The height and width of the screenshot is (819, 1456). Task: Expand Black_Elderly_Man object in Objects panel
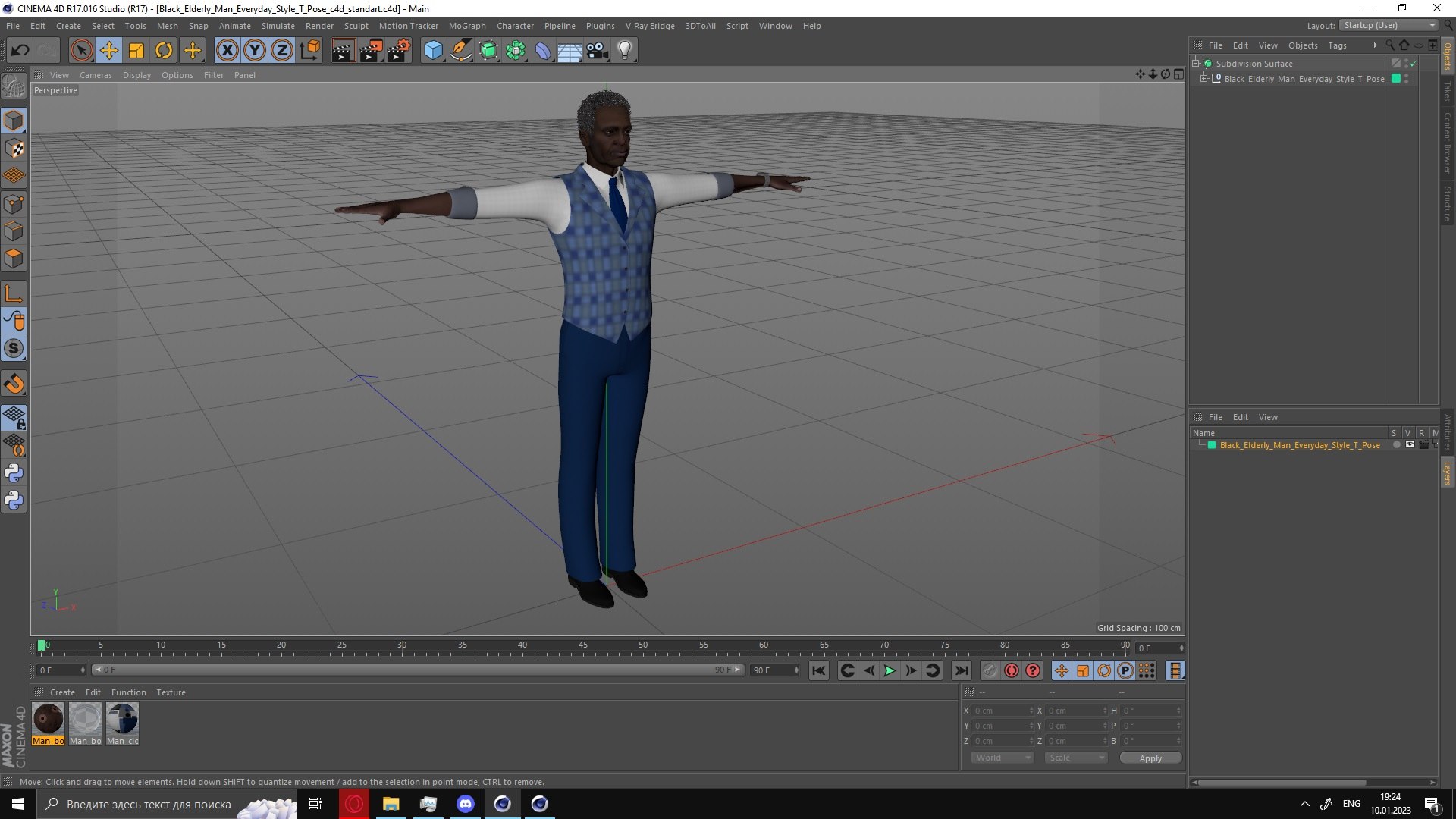[1203, 78]
